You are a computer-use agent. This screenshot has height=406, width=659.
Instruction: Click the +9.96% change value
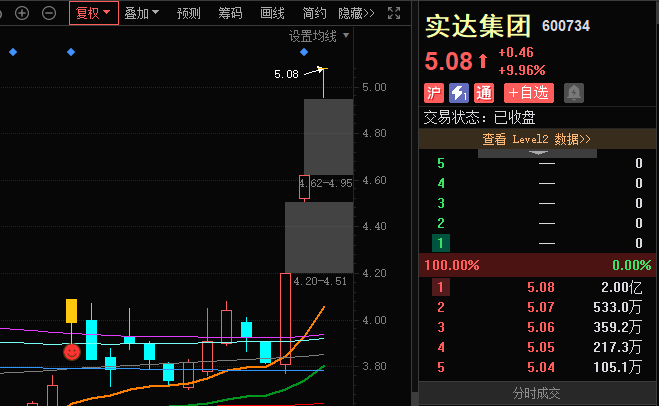point(522,70)
